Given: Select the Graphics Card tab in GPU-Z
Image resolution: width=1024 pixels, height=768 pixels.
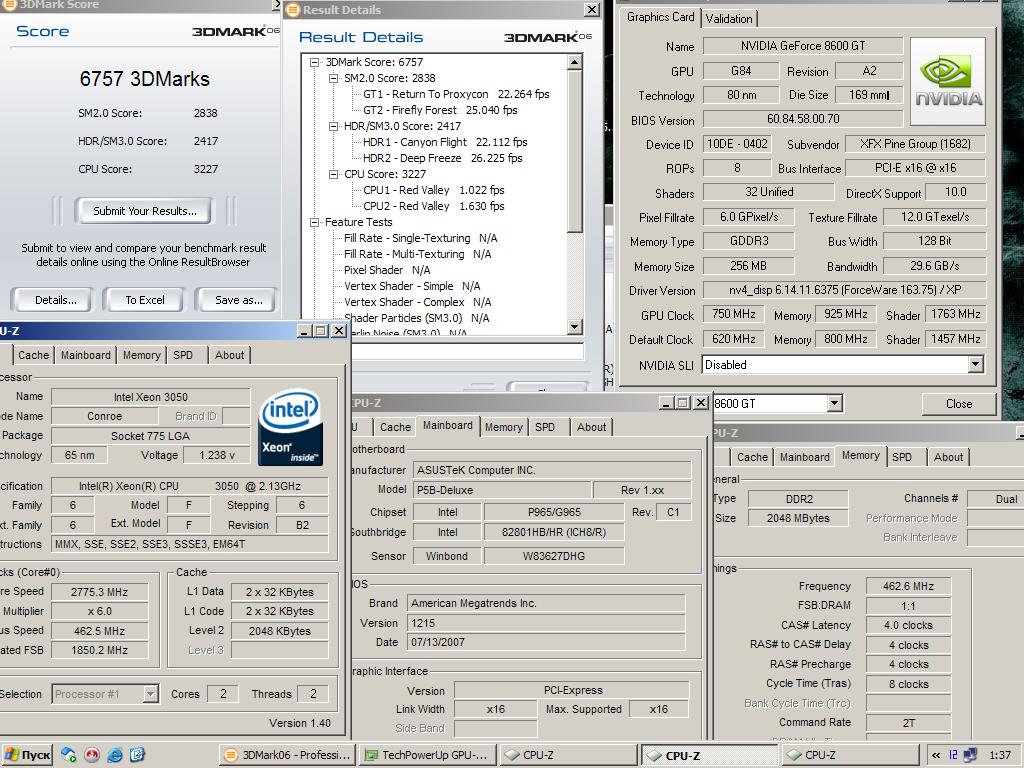Looking at the screenshot, I should pos(660,17).
